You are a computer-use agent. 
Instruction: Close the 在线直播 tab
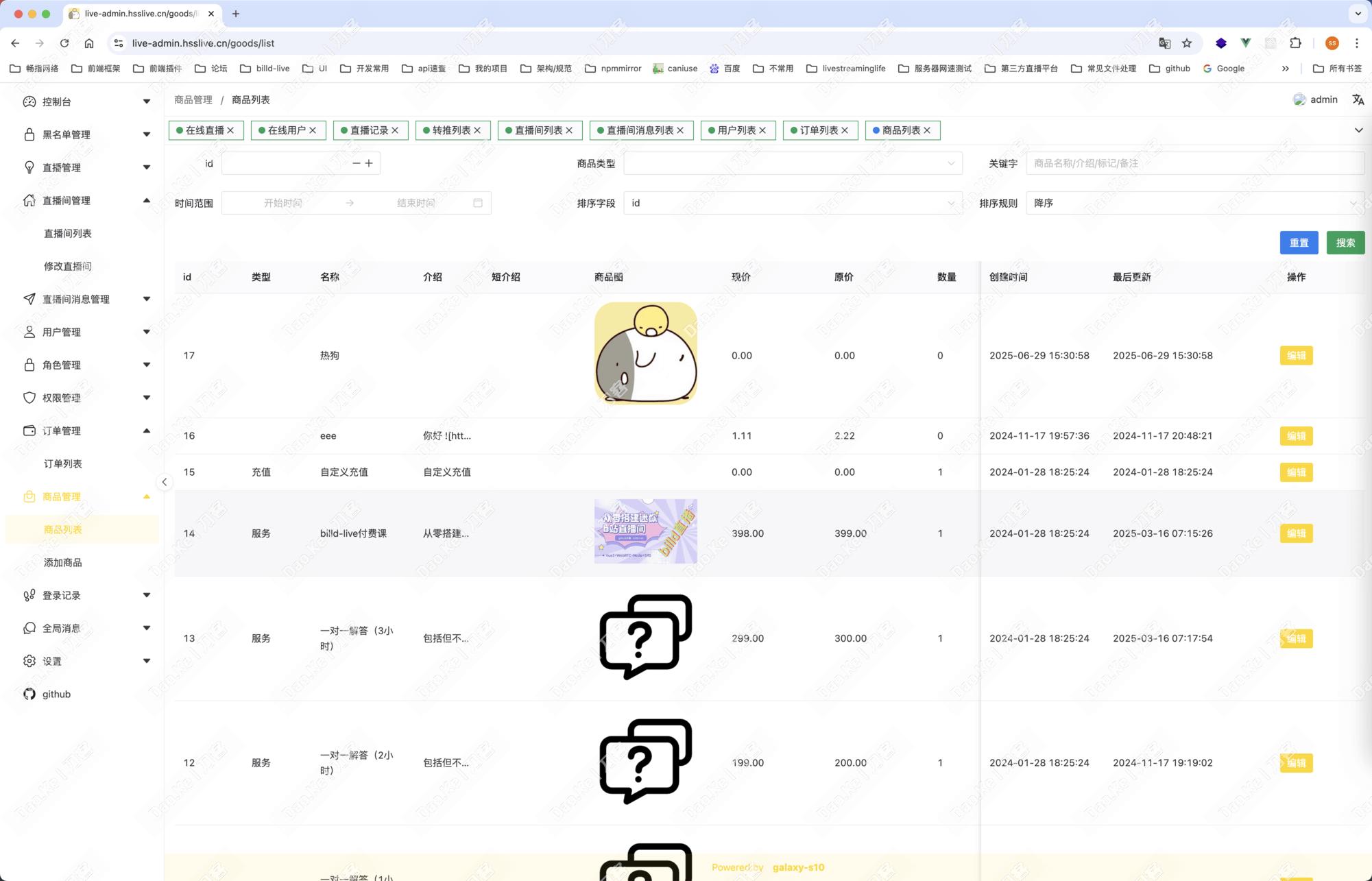tap(230, 130)
